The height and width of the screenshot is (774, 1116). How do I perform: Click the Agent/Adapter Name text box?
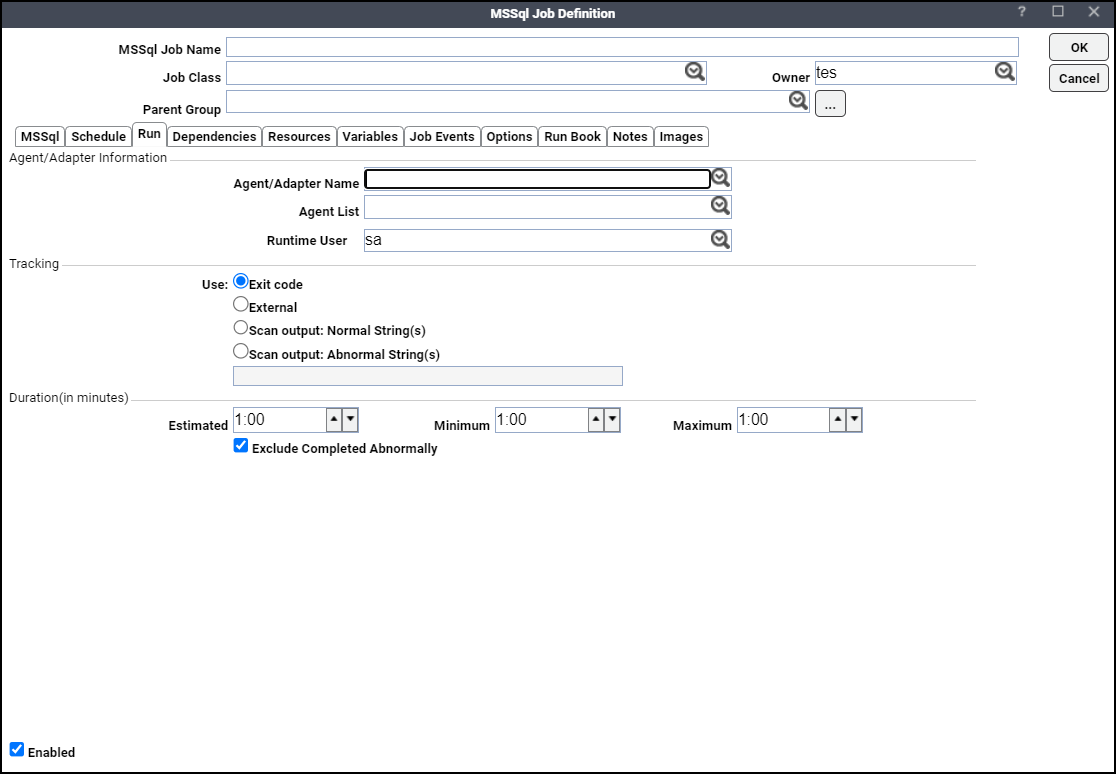pyautogui.click(x=537, y=179)
